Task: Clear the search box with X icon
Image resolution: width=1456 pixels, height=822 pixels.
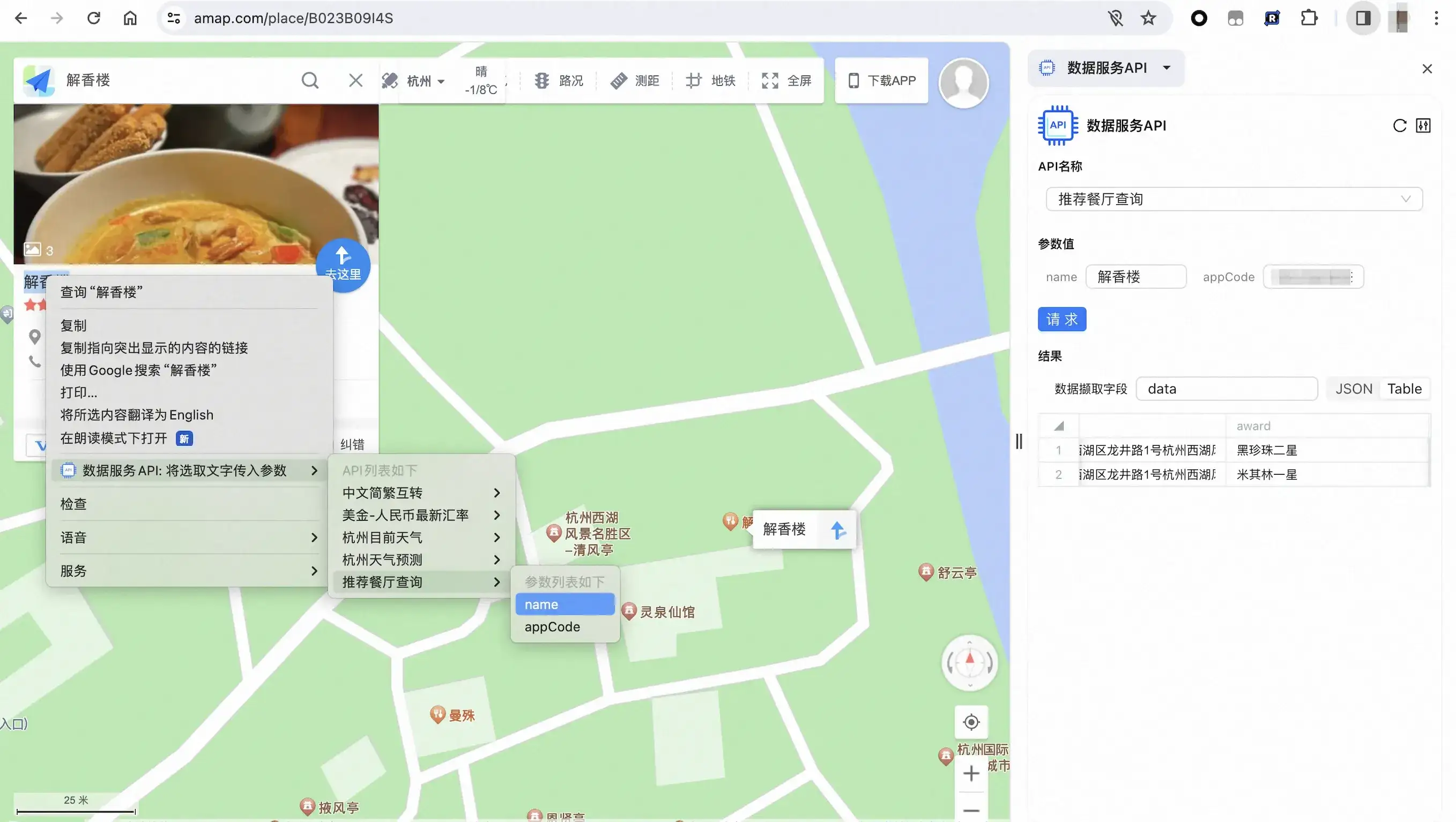Action: click(355, 80)
